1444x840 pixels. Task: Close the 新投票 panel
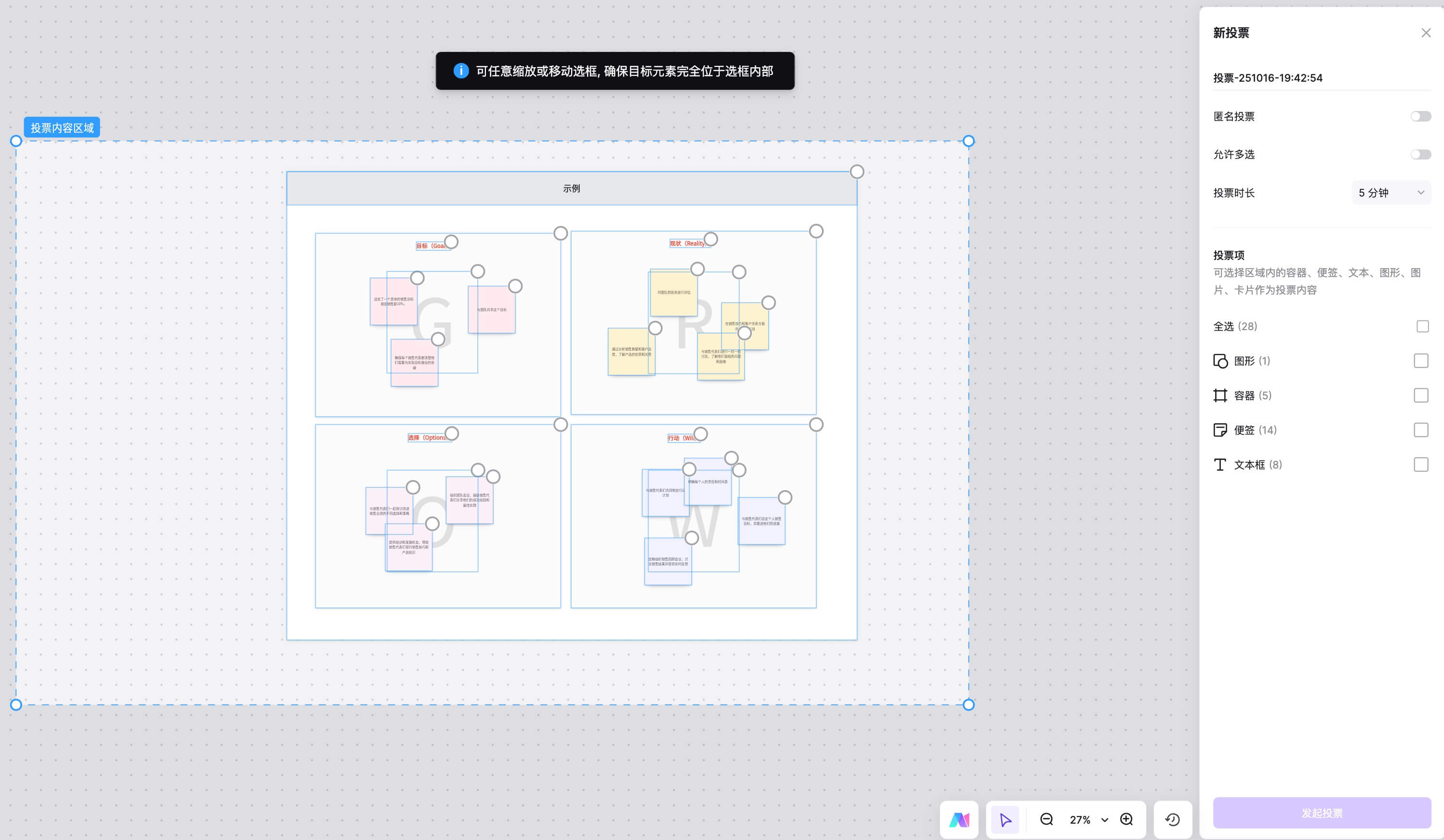click(1426, 33)
